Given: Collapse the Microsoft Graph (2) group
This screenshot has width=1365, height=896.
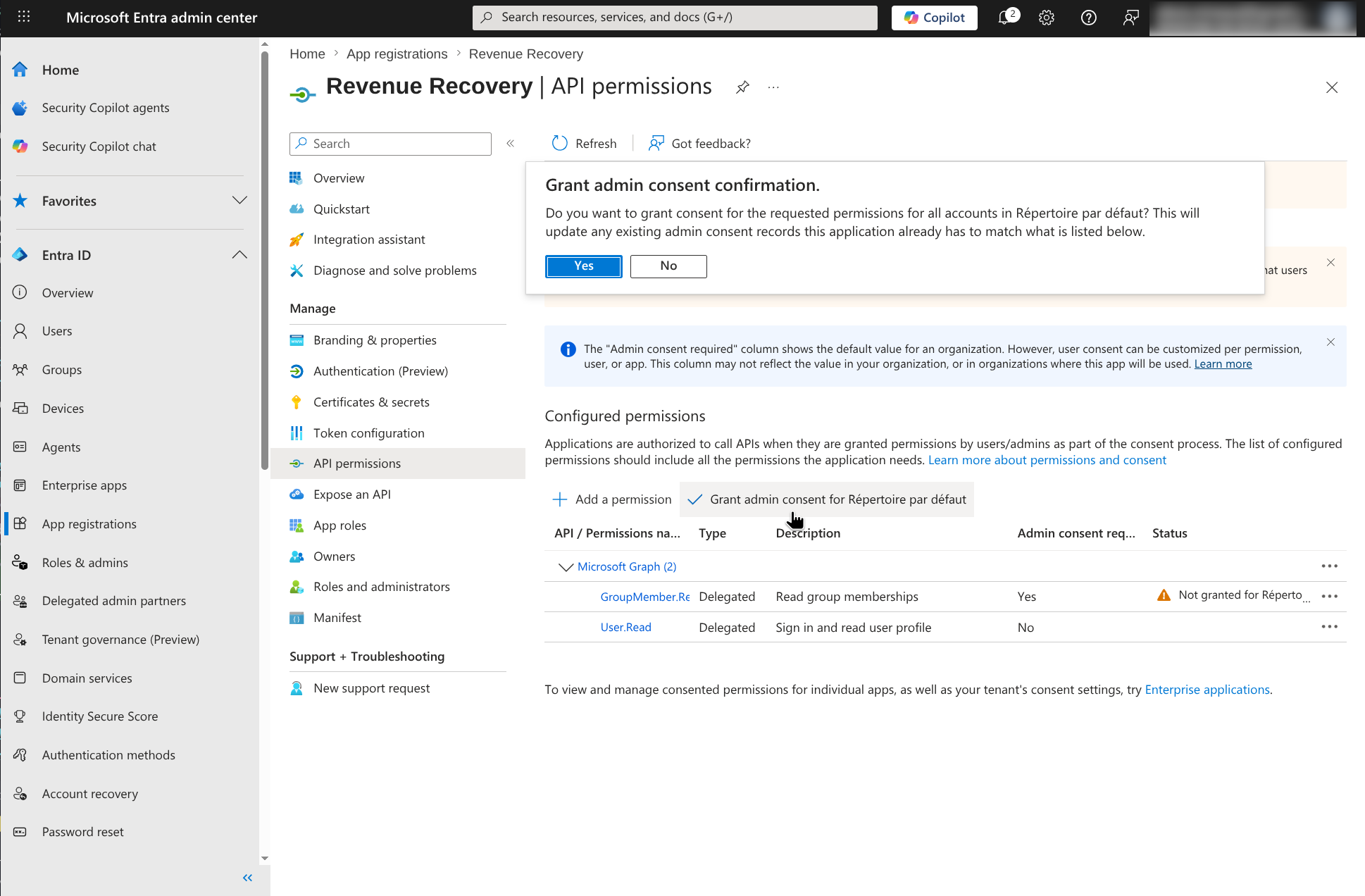Looking at the screenshot, I should coord(566,567).
